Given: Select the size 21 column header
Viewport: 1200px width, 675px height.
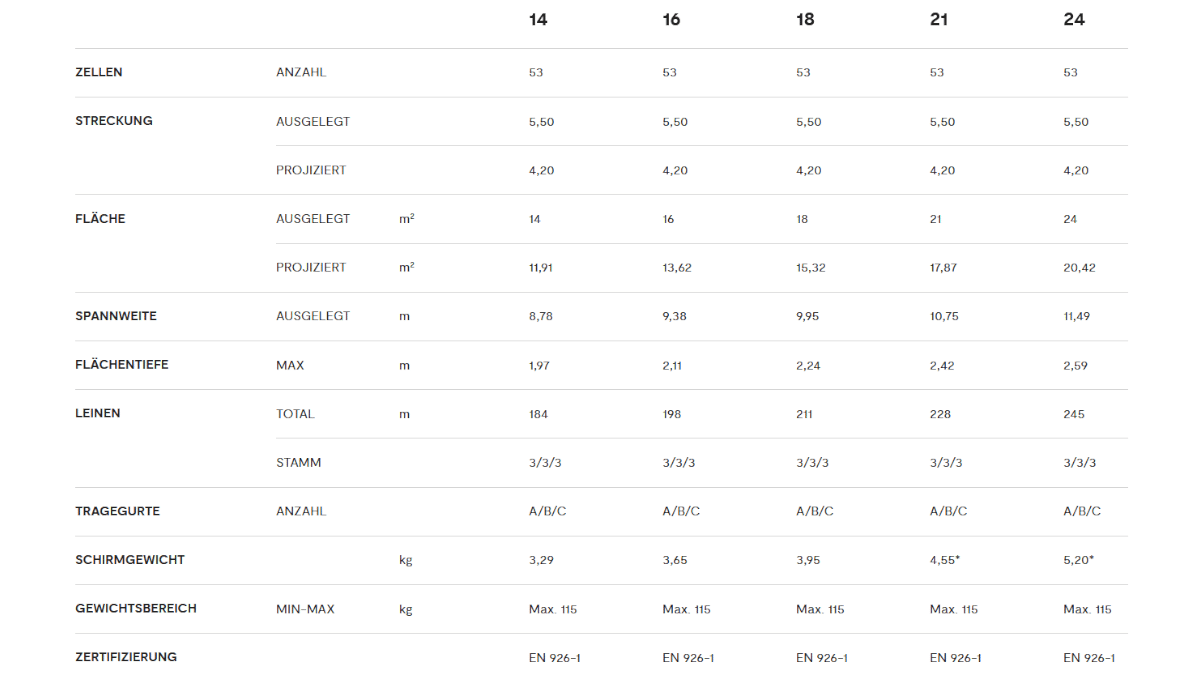Looking at the screenshot, I should pos(939,20).
